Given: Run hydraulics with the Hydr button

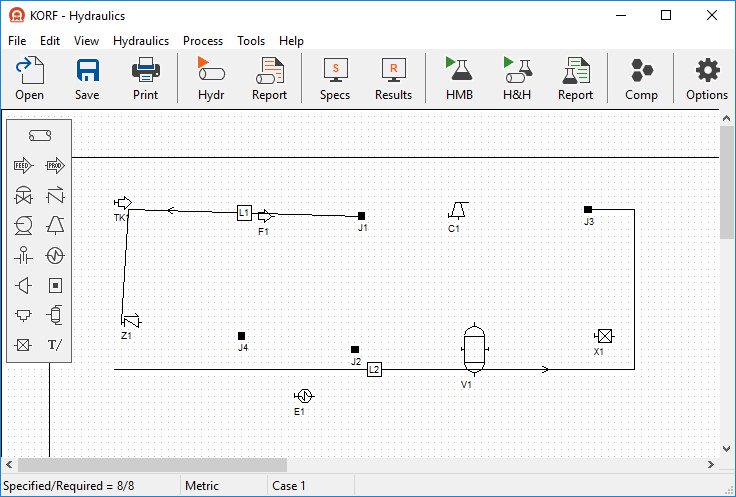Looking at the screenshot, I should pyautogui.click(x=211, y=80).
